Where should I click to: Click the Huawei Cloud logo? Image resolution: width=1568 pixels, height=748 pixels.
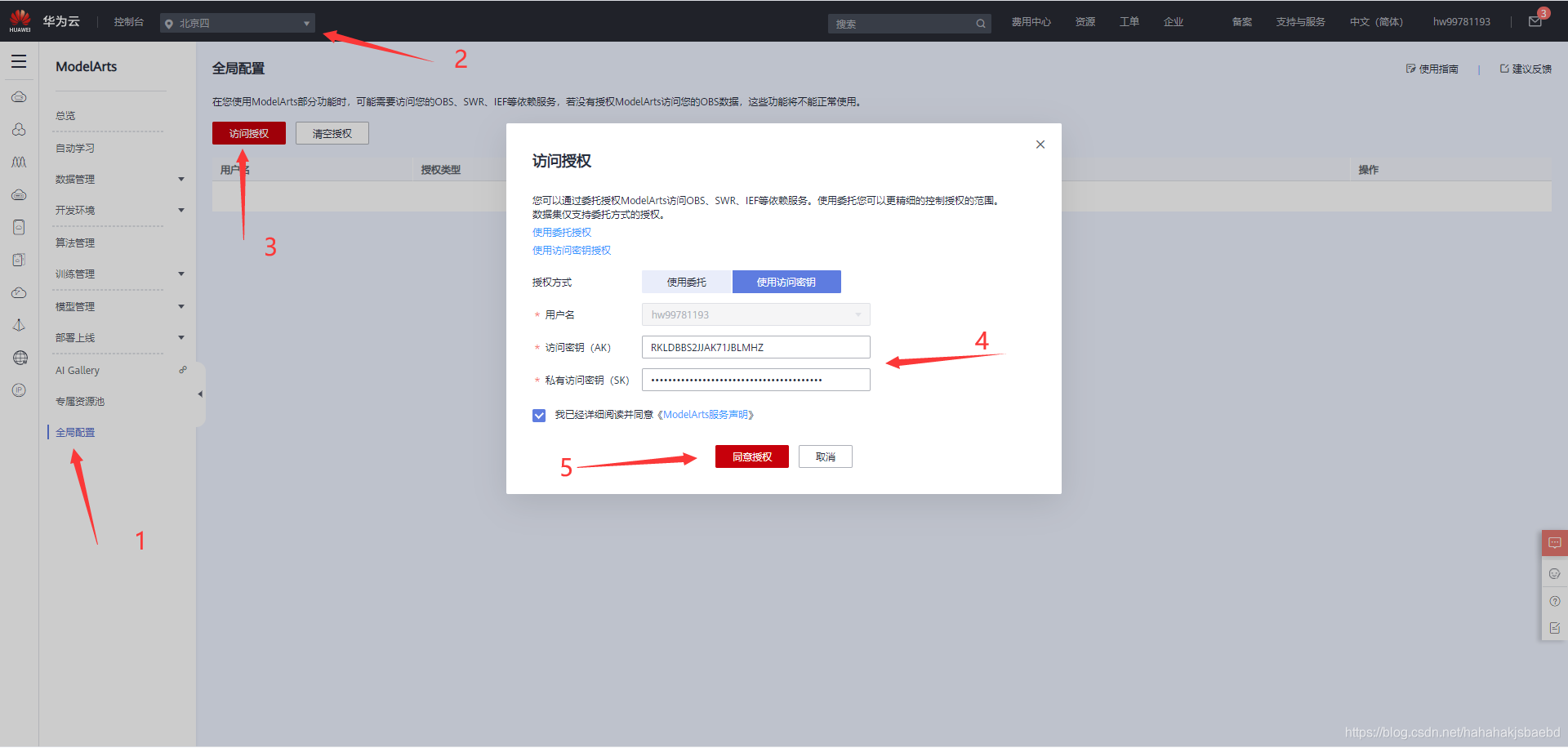coord(20,21)
